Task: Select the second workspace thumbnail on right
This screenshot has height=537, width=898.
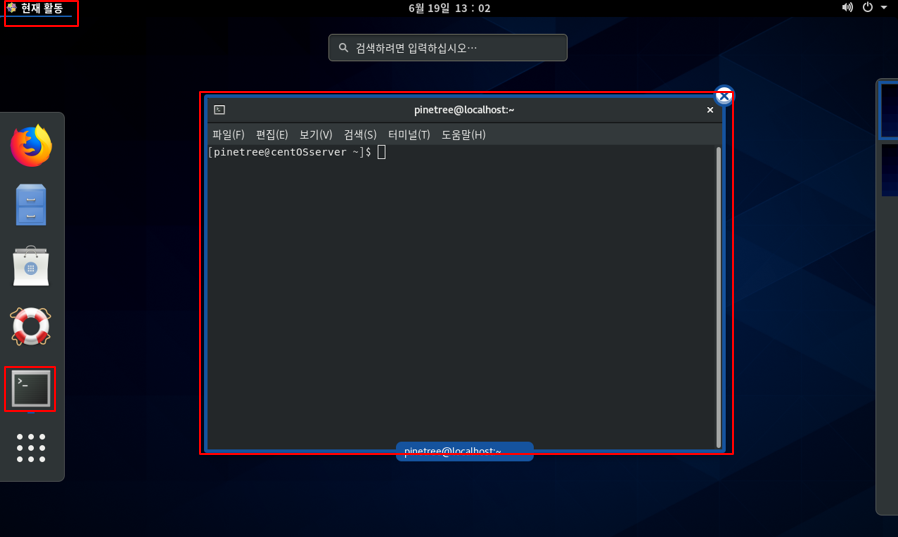Action: coord(889,170)
